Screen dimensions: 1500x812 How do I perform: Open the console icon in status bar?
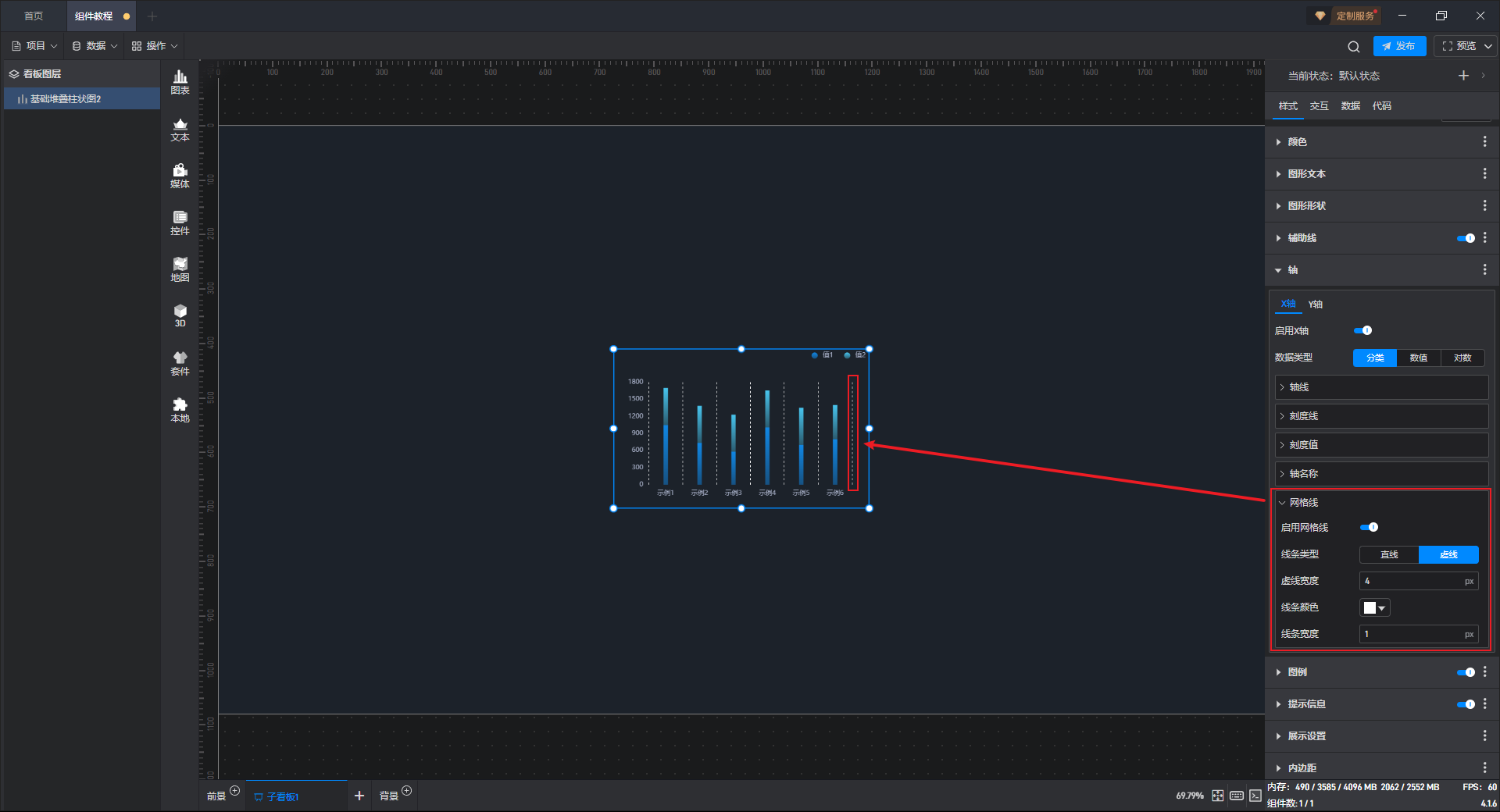coord(1255,796)
